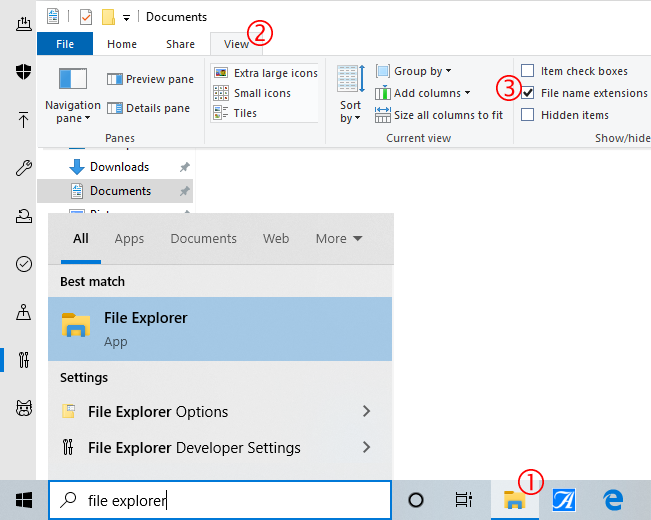The image size is (651, 520).
Task: Toggle the Details pane
Action: click(149, 108)
